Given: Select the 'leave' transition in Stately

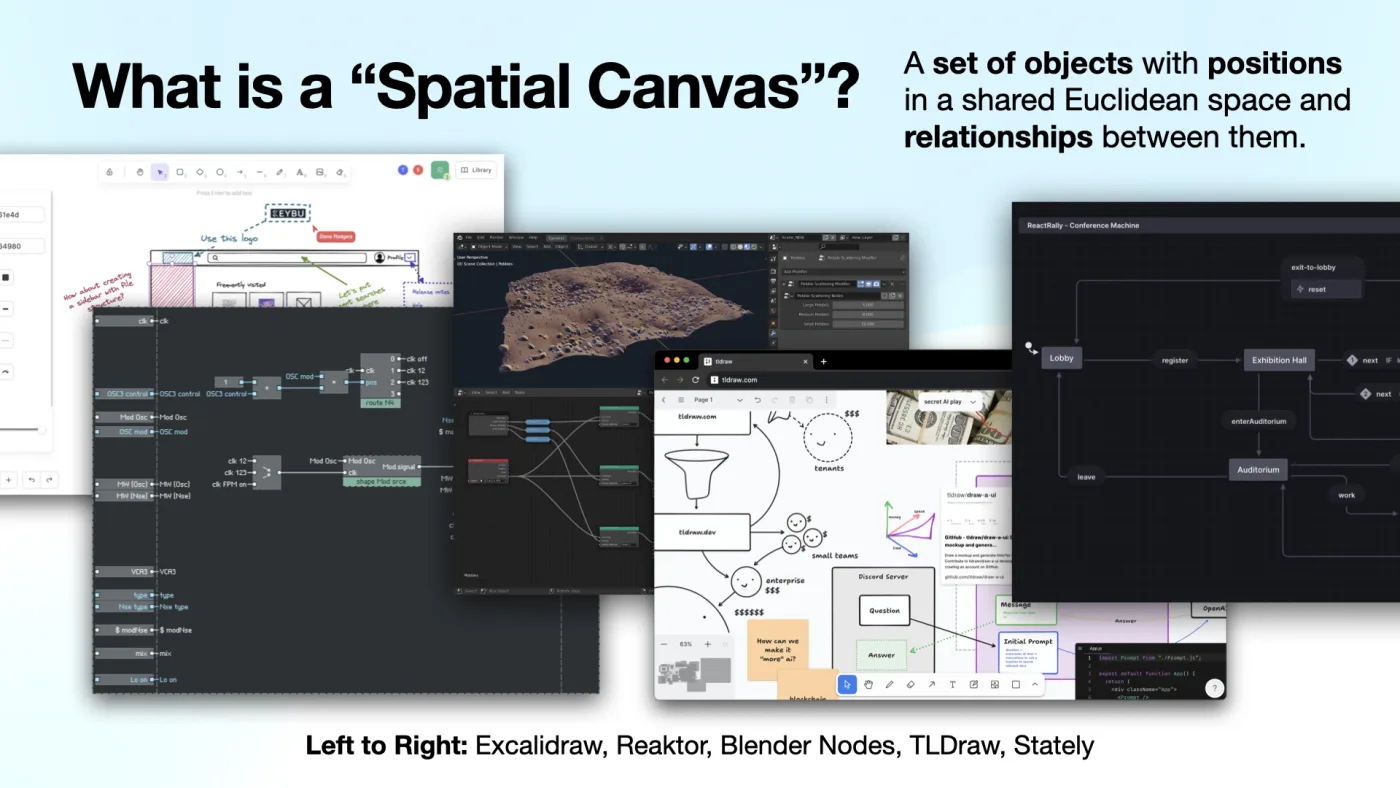Looking at the screenshot, I should (1086, 477).
